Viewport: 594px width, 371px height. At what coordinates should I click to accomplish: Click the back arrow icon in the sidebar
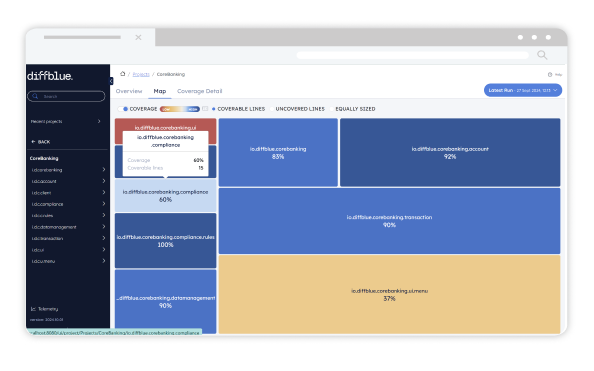(x=33, y=142)
